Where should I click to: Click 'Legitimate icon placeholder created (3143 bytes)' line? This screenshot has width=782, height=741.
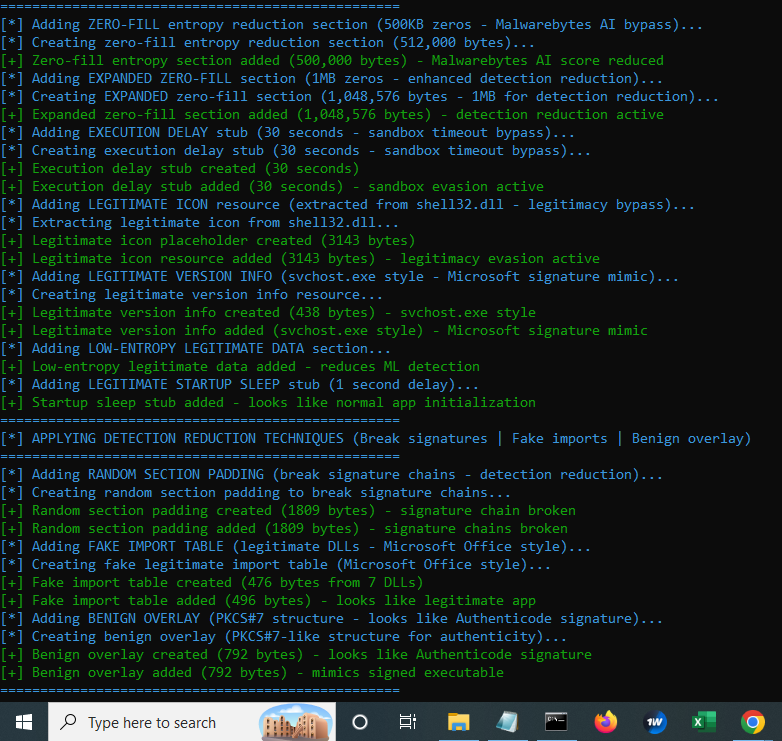click(x=207, y=240)
